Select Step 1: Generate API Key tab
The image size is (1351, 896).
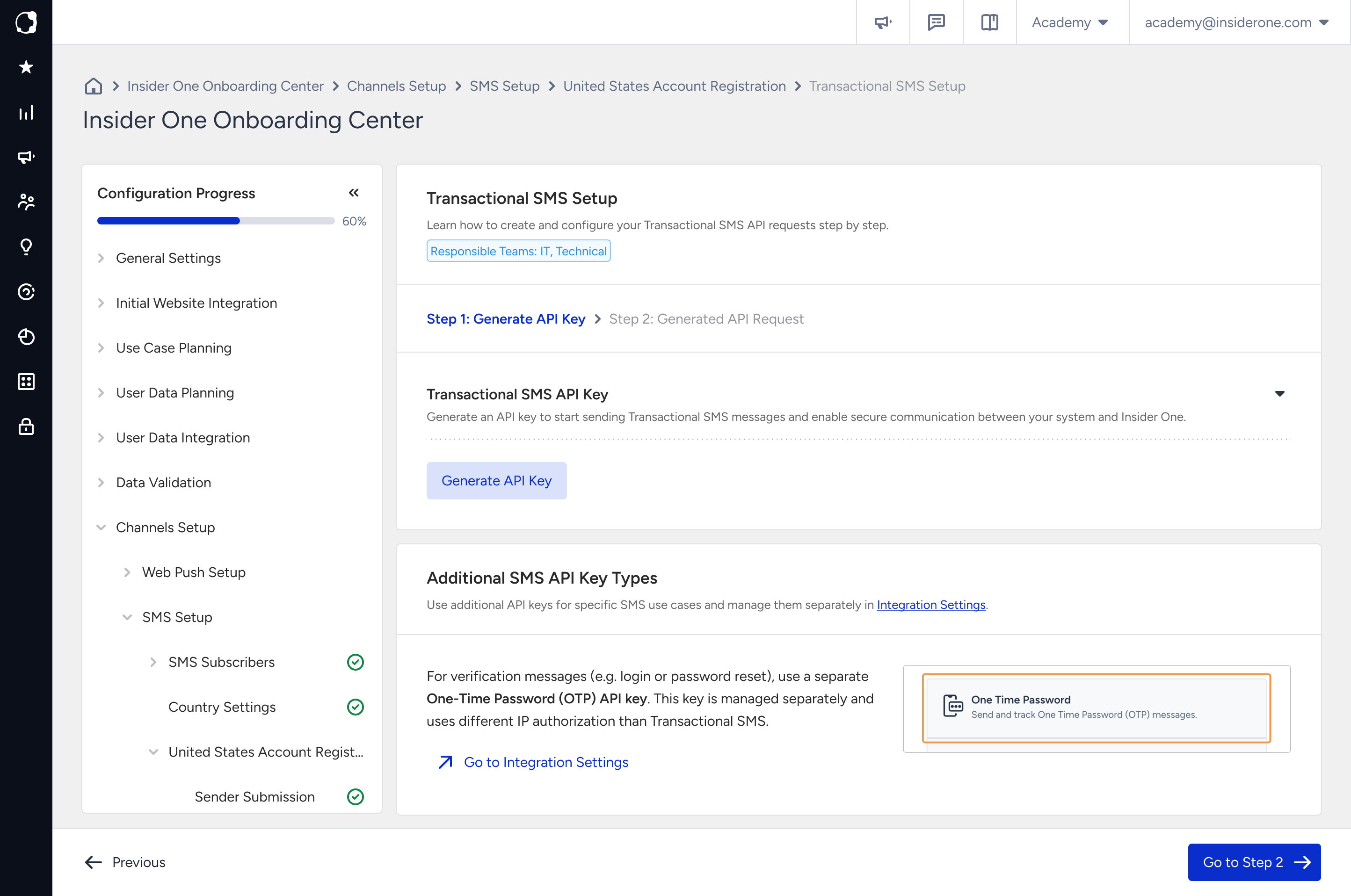(506, 319)
